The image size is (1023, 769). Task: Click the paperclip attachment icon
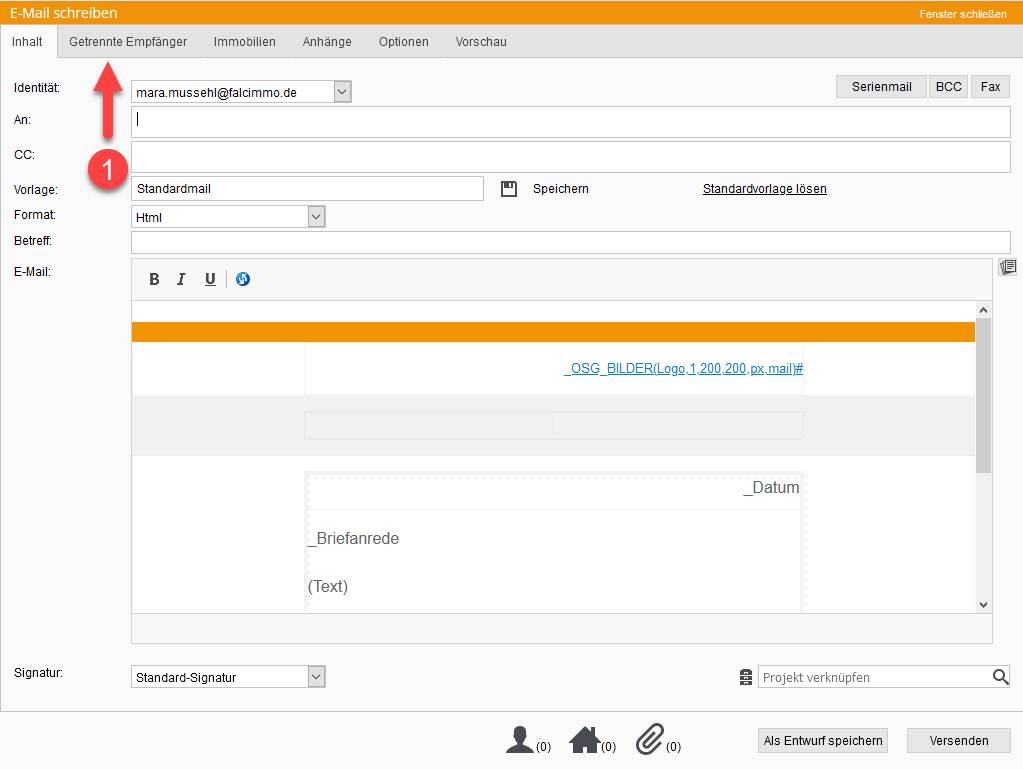[x=650, y=740]
